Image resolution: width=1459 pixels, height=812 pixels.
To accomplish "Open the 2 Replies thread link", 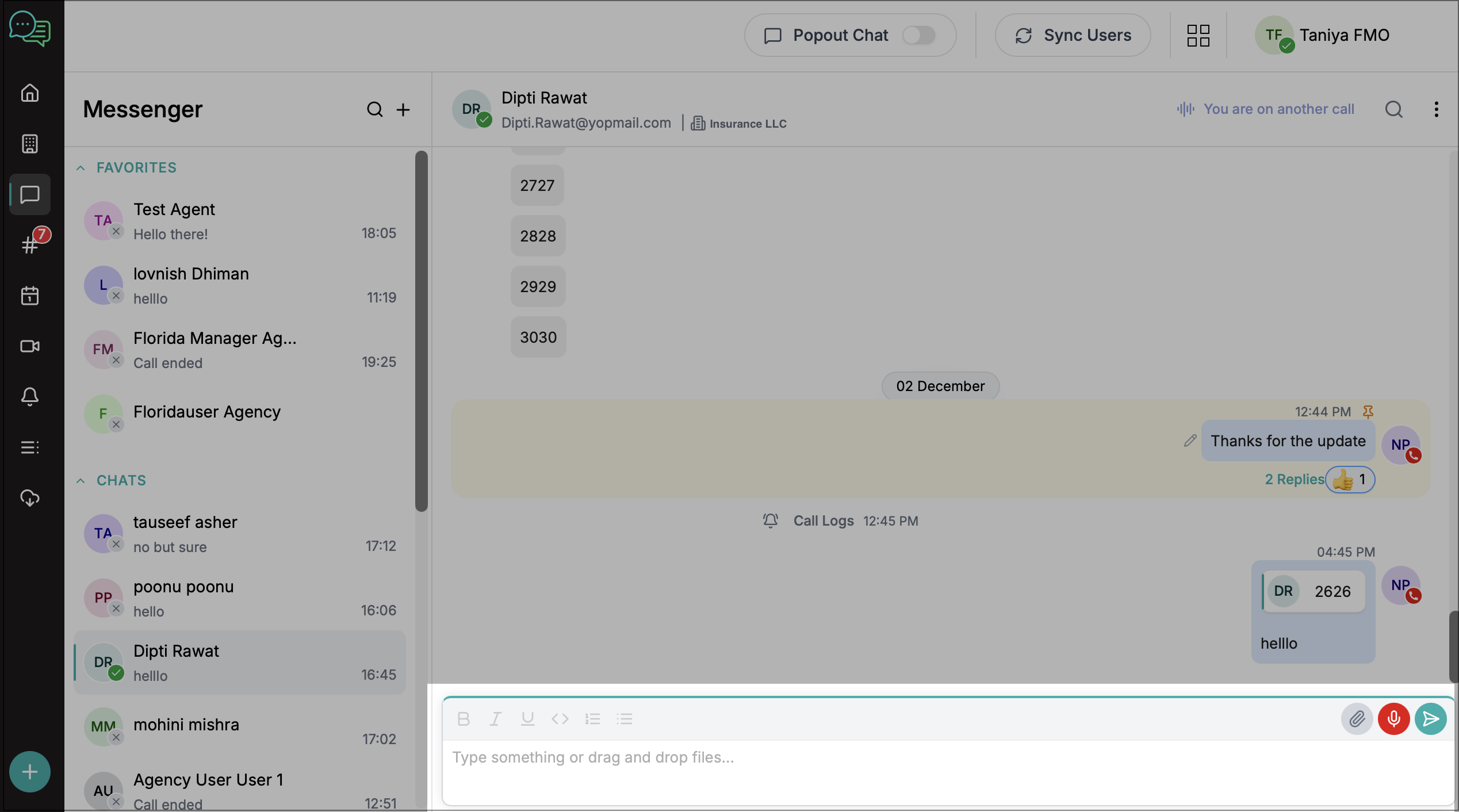I will click(x=1294, y=480).
